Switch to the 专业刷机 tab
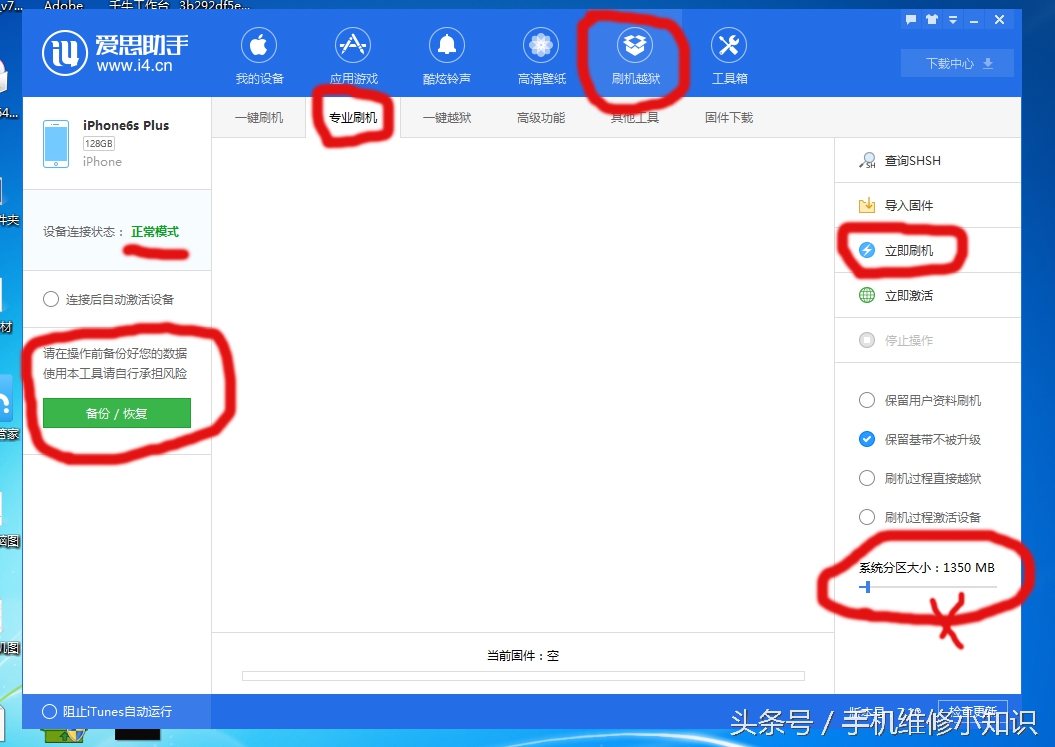This screenshot has width=1055, height=747. point(355,117)
